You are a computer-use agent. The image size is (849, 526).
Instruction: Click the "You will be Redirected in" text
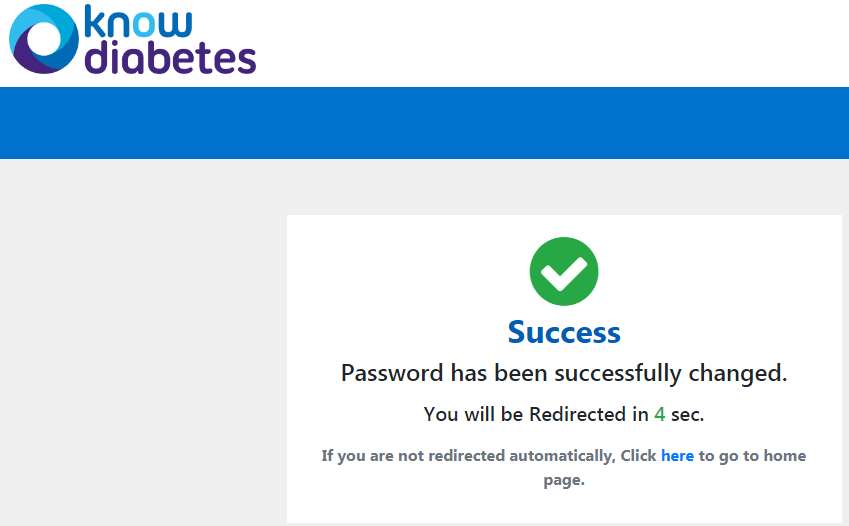[x=536, y=414]
